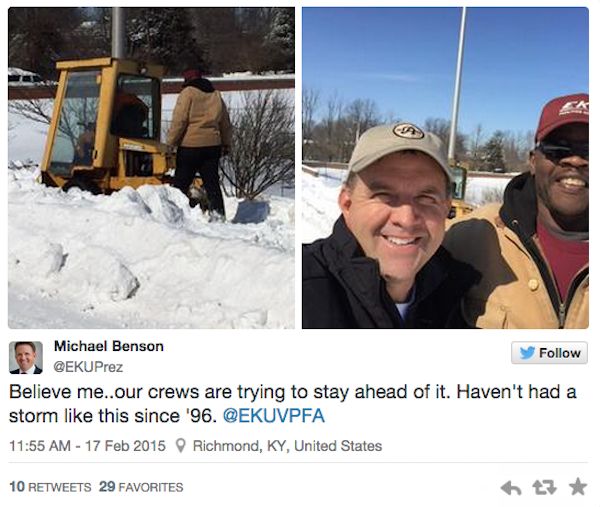Viewport: 600px width, 507px height.
Task: Click the Twitter bird icon in Follow button
Action: (527, 352)
